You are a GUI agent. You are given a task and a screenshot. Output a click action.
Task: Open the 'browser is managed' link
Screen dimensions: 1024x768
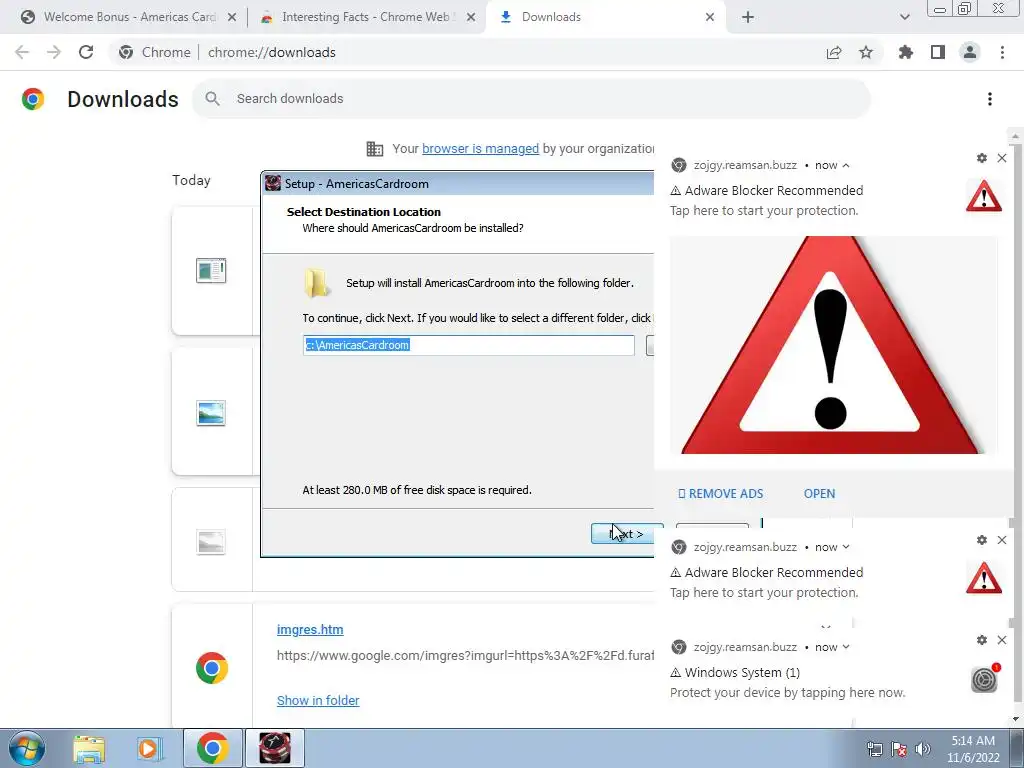480,149
